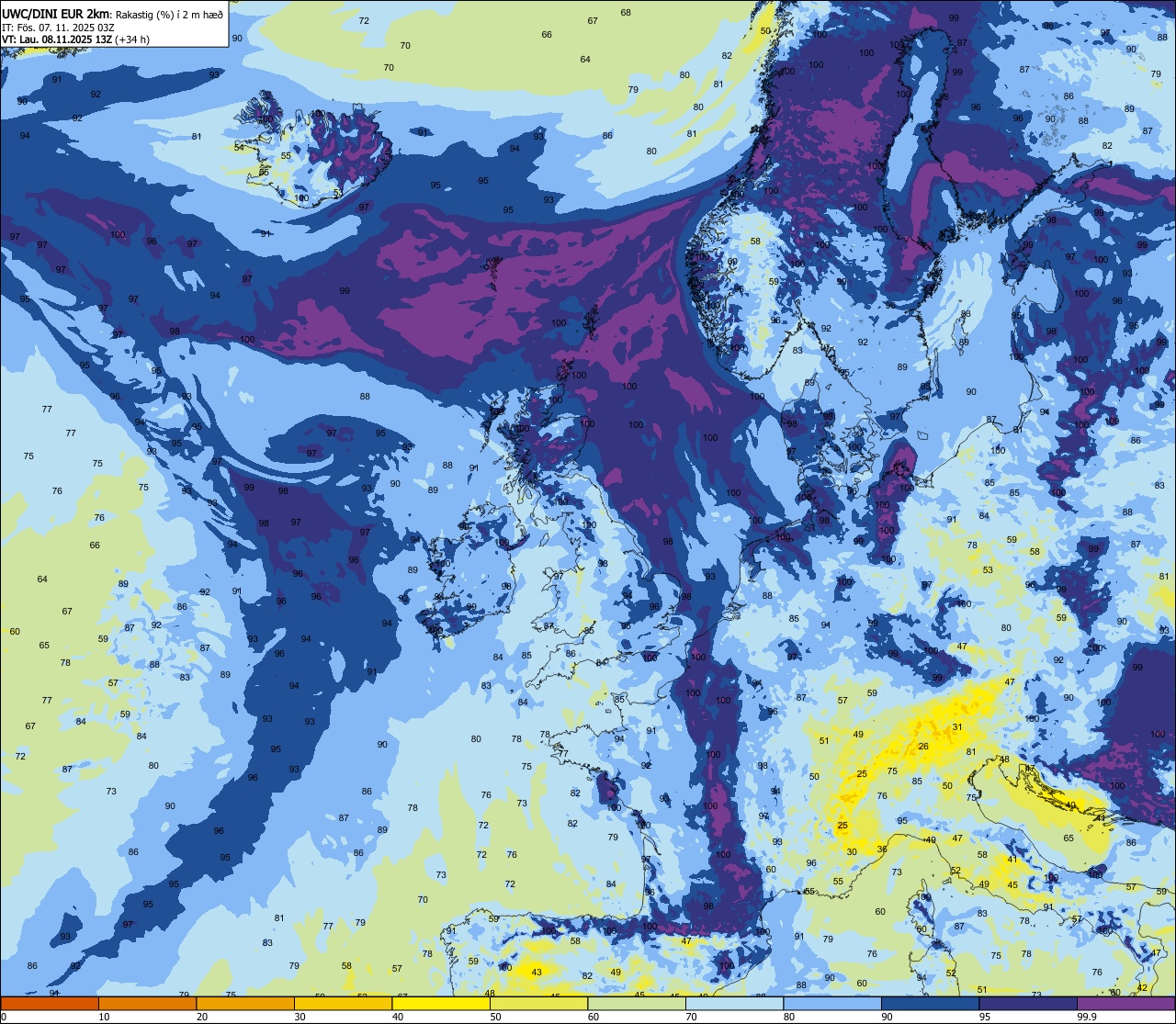Click the legend tick label '99.9'
1176x1024 pixels.
pyautogui.click(x=1086, y=1017)
